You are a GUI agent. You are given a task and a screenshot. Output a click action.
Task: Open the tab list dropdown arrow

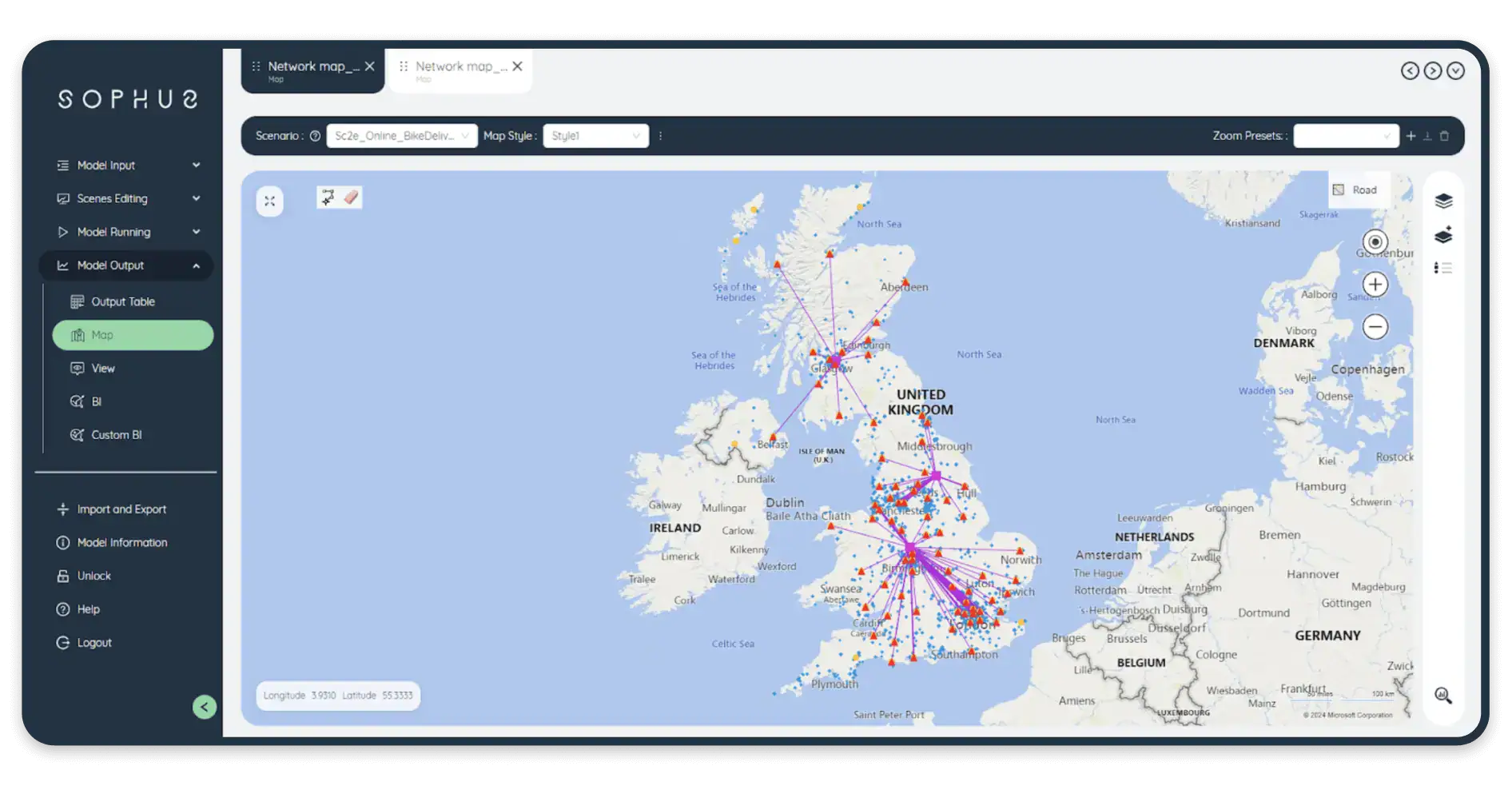(1456, 71)
